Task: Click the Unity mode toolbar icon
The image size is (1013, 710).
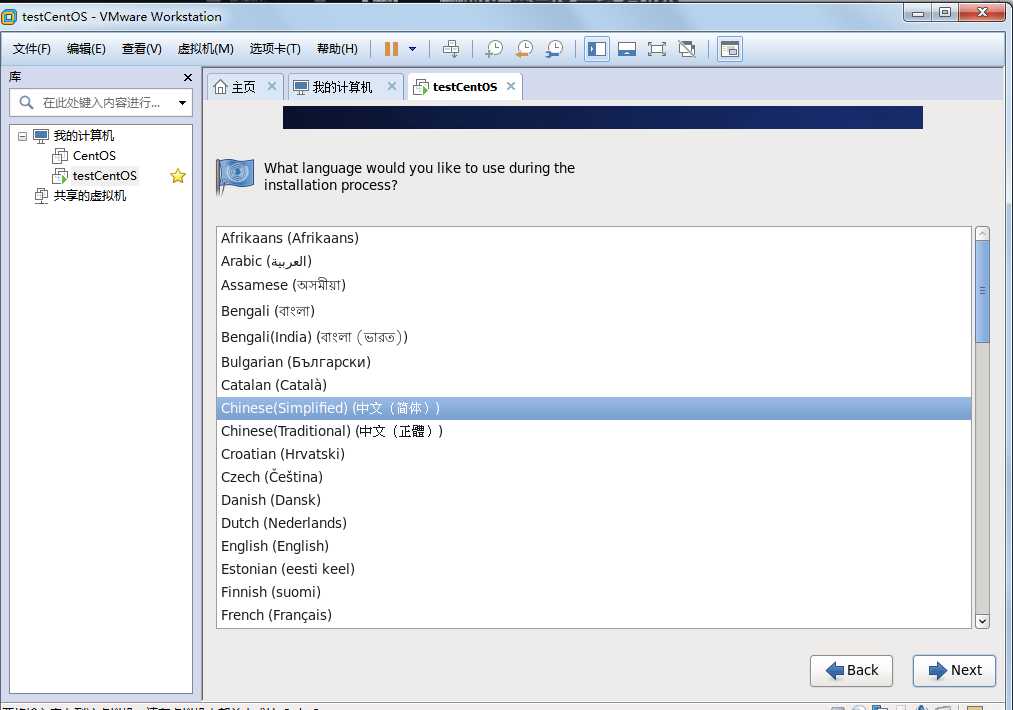Action: coord(687,49)
